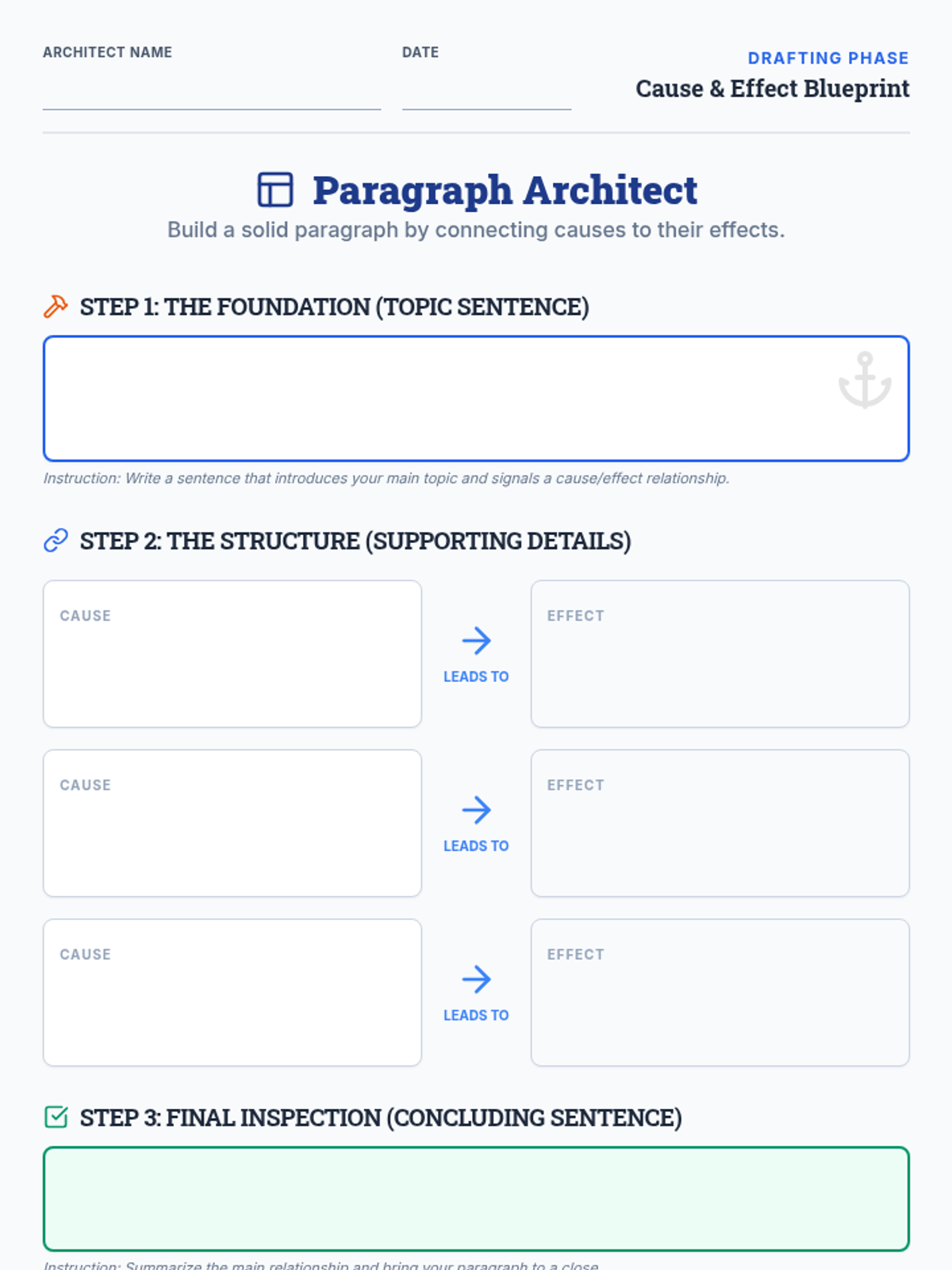Viewport: 952px width, 1270px height.
Task: Activate the third Cause box
Action: [x=232, y=992]
